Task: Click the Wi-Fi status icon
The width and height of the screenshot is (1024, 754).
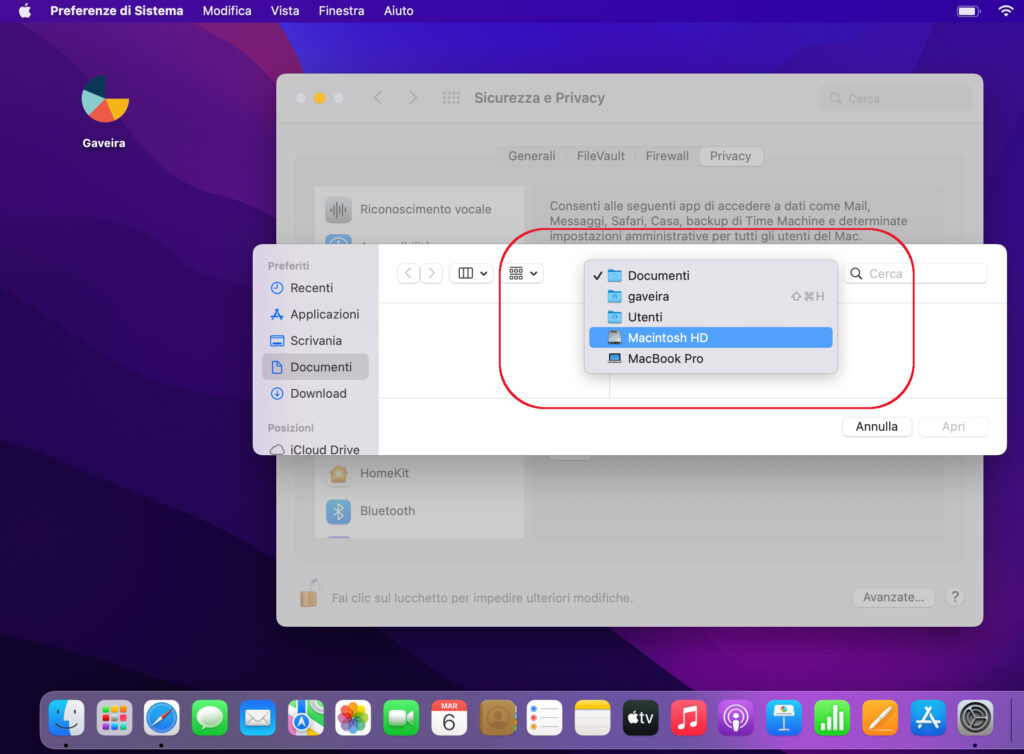Action: tap(1006, 10)
